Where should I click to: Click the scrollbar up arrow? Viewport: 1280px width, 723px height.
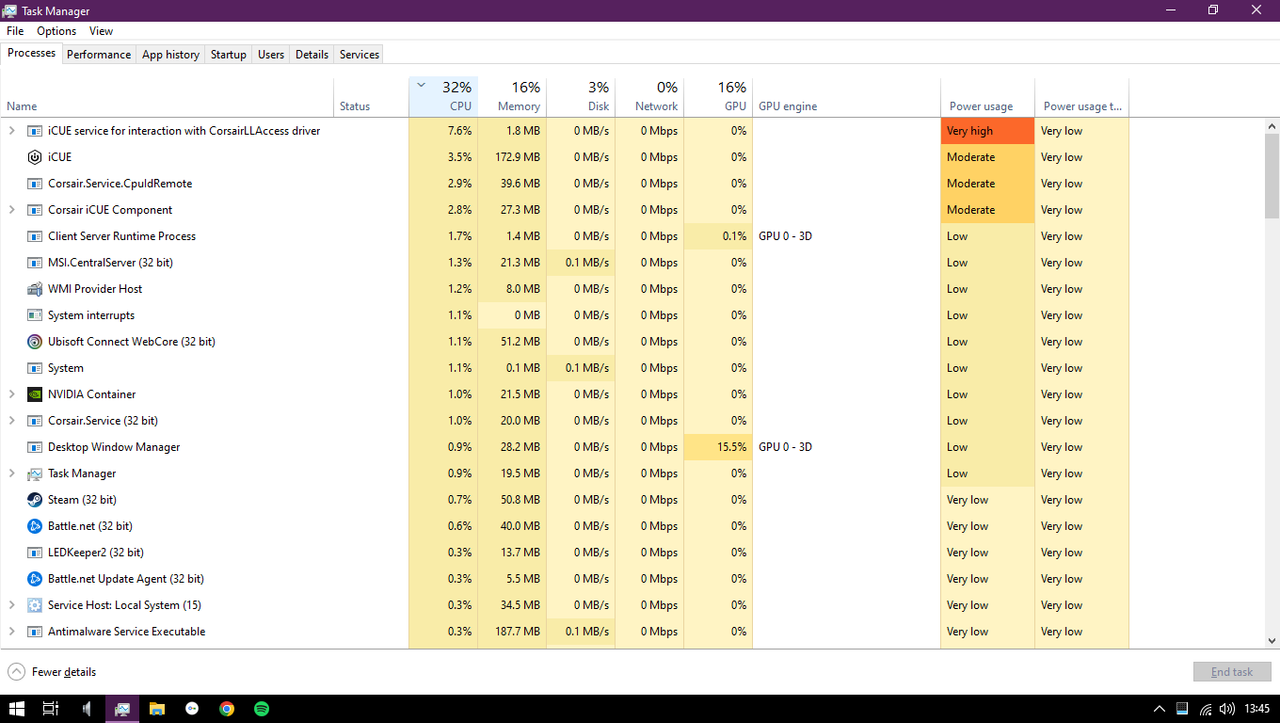(x=1272, y=126)
